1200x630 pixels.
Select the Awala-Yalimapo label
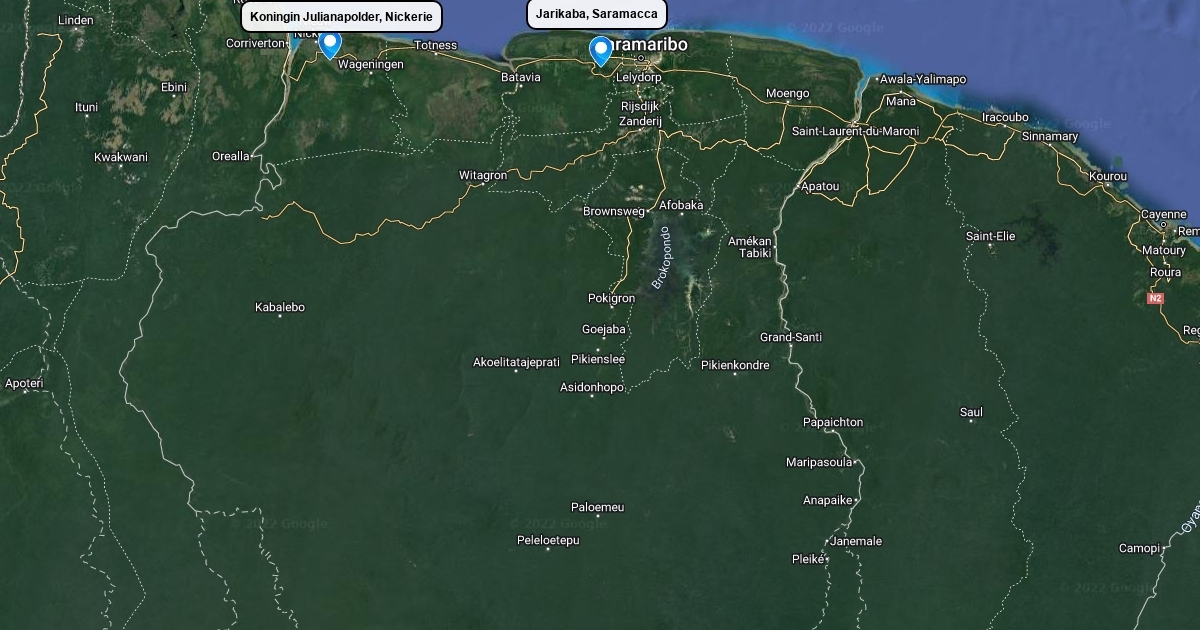pyautogui.click(x=923, y=79)
